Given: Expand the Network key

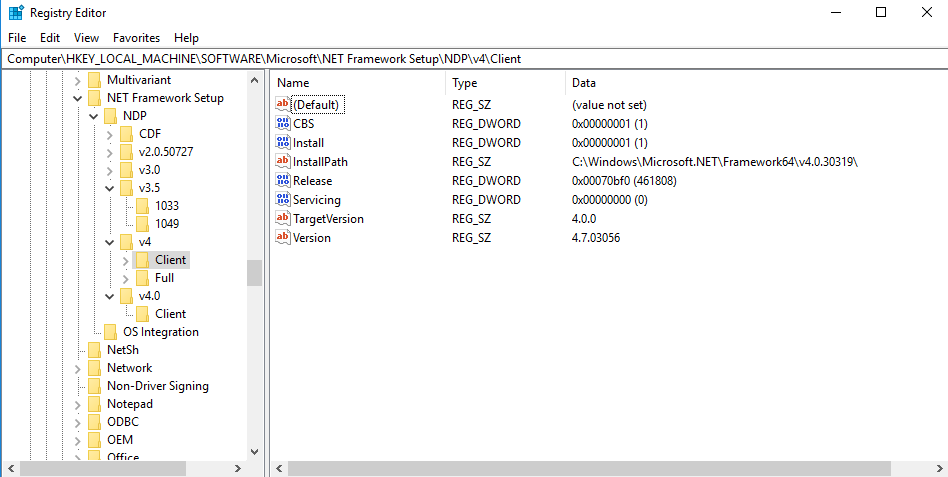Looking at the screenshot, I should pyautogui.click(x=77, y=368).
